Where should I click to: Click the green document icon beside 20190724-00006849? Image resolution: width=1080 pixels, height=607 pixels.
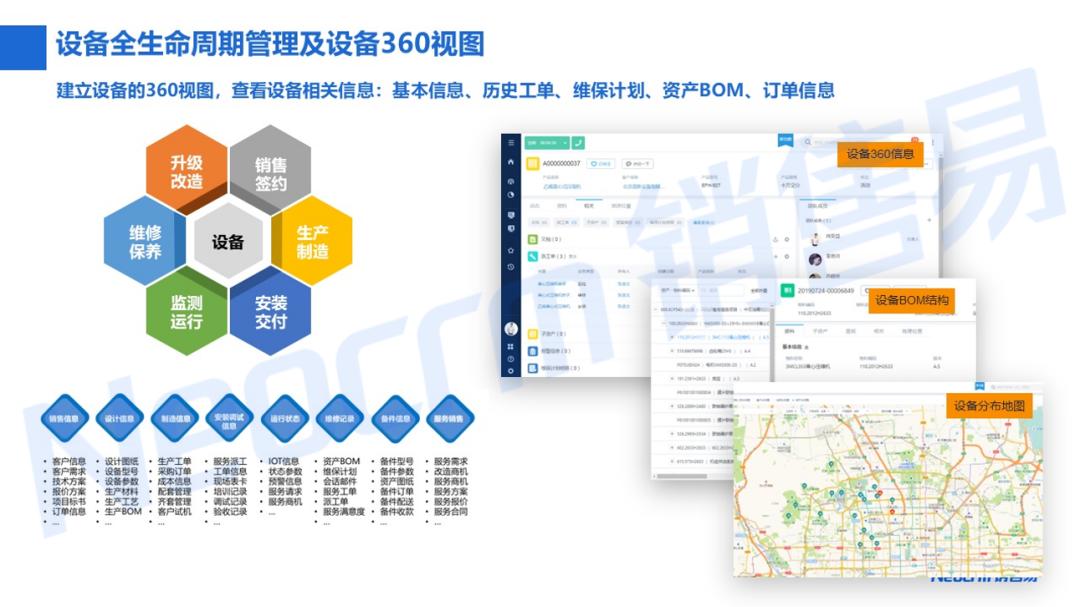(786, 291)
